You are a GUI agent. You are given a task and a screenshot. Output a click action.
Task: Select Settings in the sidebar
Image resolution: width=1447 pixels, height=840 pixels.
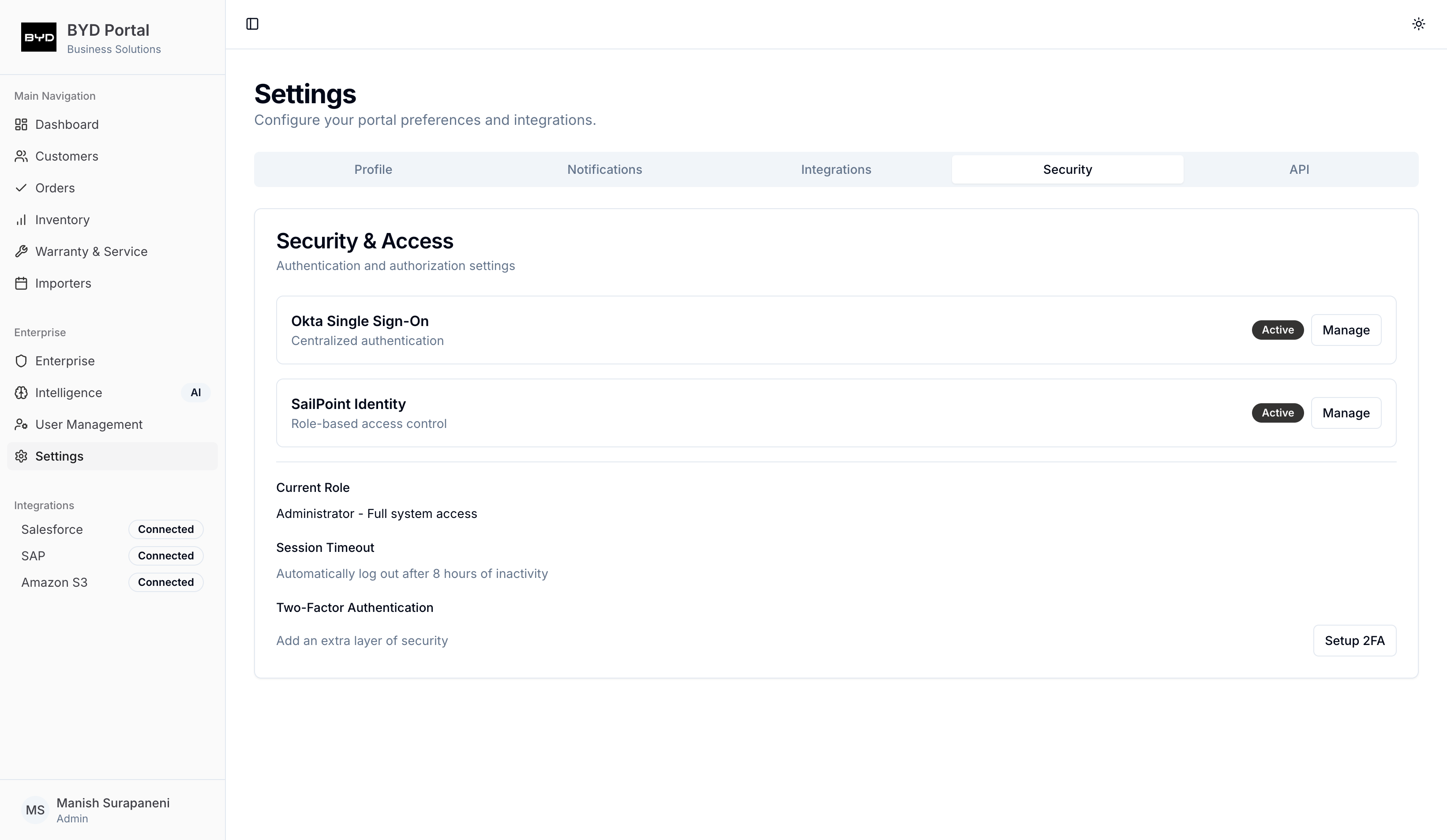(x=112, y=456)
